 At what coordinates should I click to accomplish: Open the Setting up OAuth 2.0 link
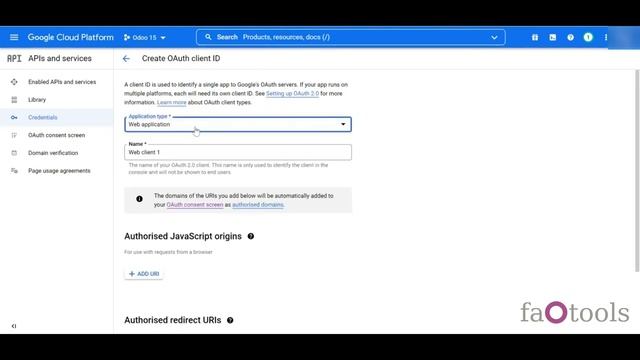(x=292, y=93)
